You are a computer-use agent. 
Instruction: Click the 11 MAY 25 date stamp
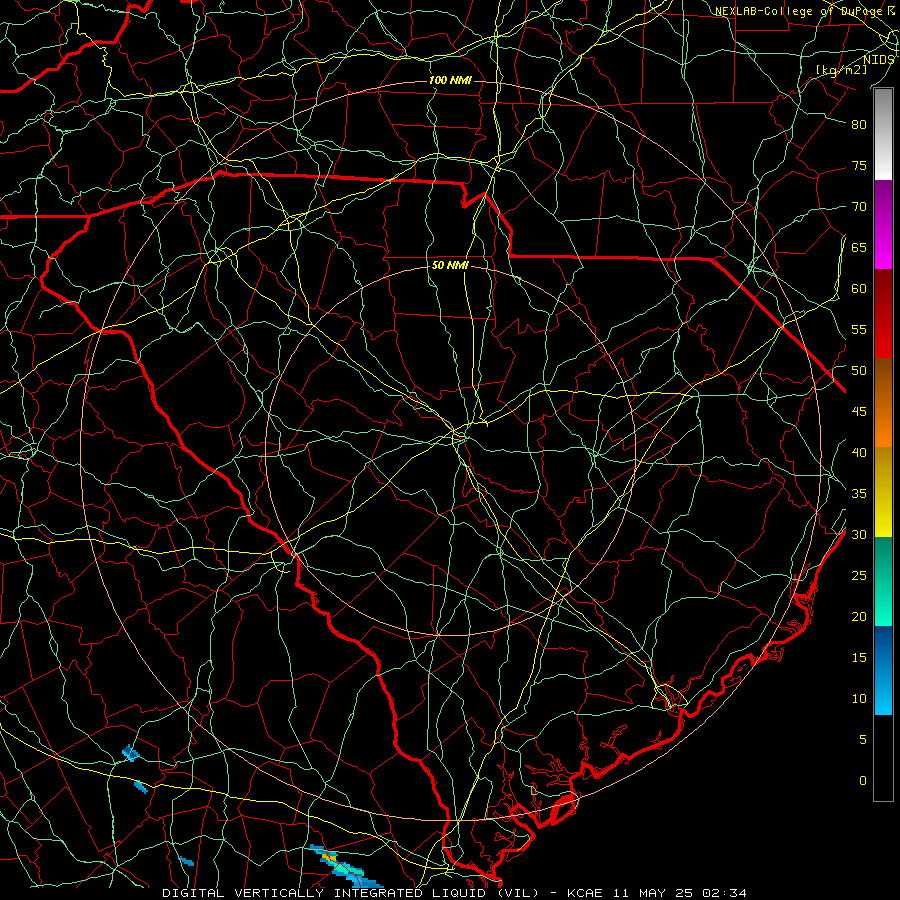pos(653,893)
